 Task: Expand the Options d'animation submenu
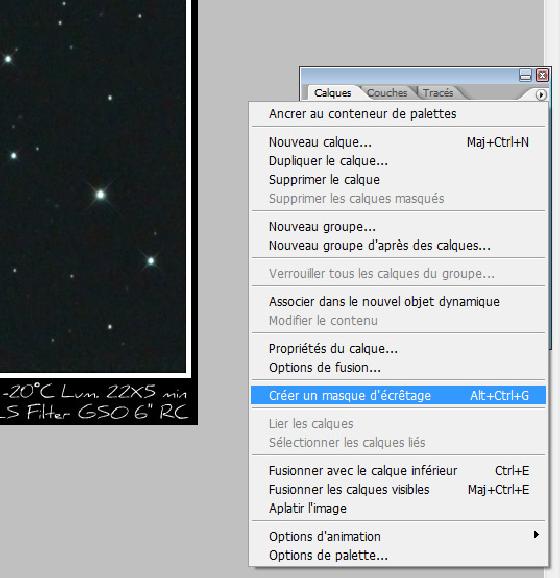coord(398,536)
